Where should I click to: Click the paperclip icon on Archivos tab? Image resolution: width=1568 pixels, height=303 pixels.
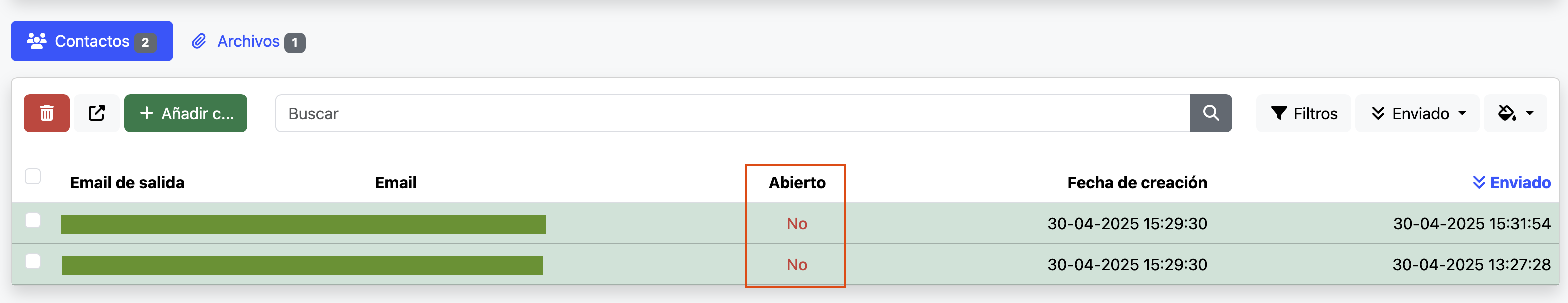point(200,41)
